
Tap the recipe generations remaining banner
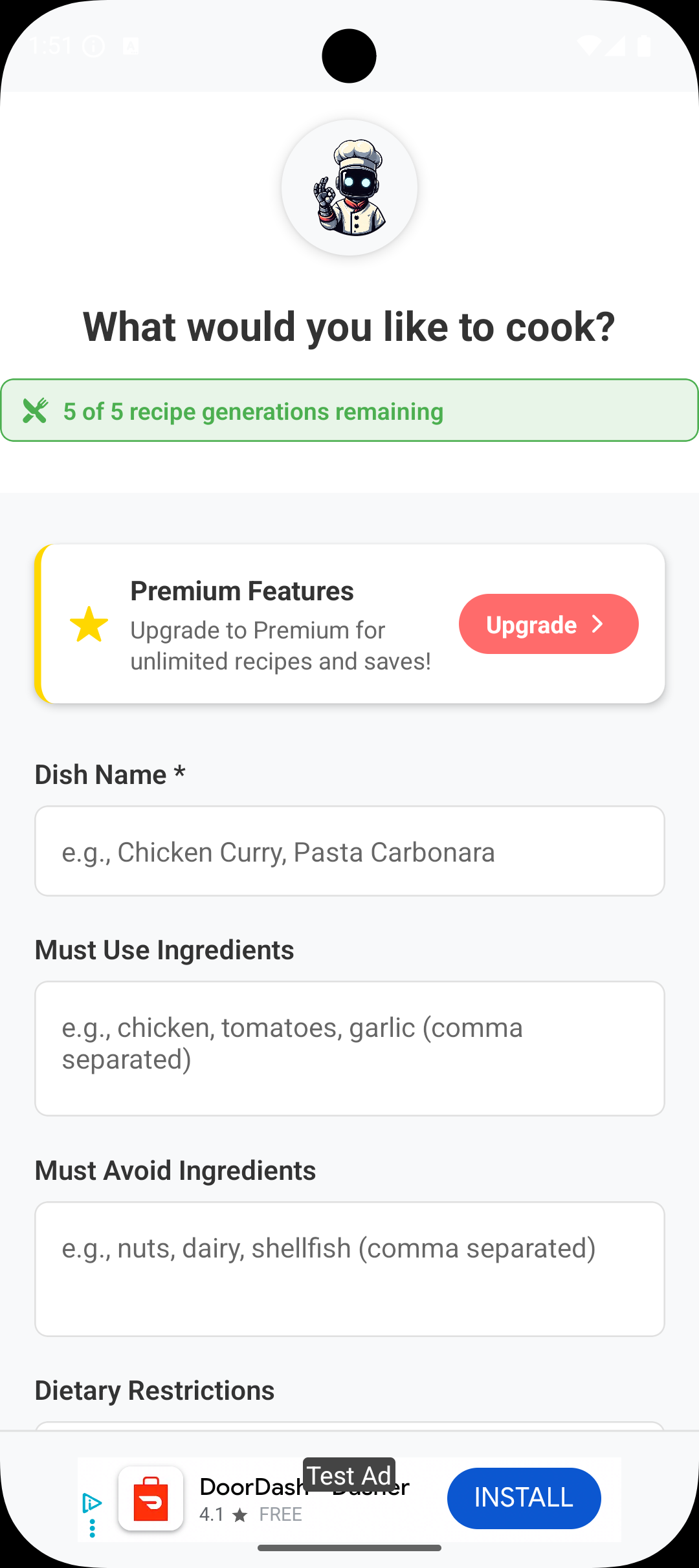click(349, 411)
